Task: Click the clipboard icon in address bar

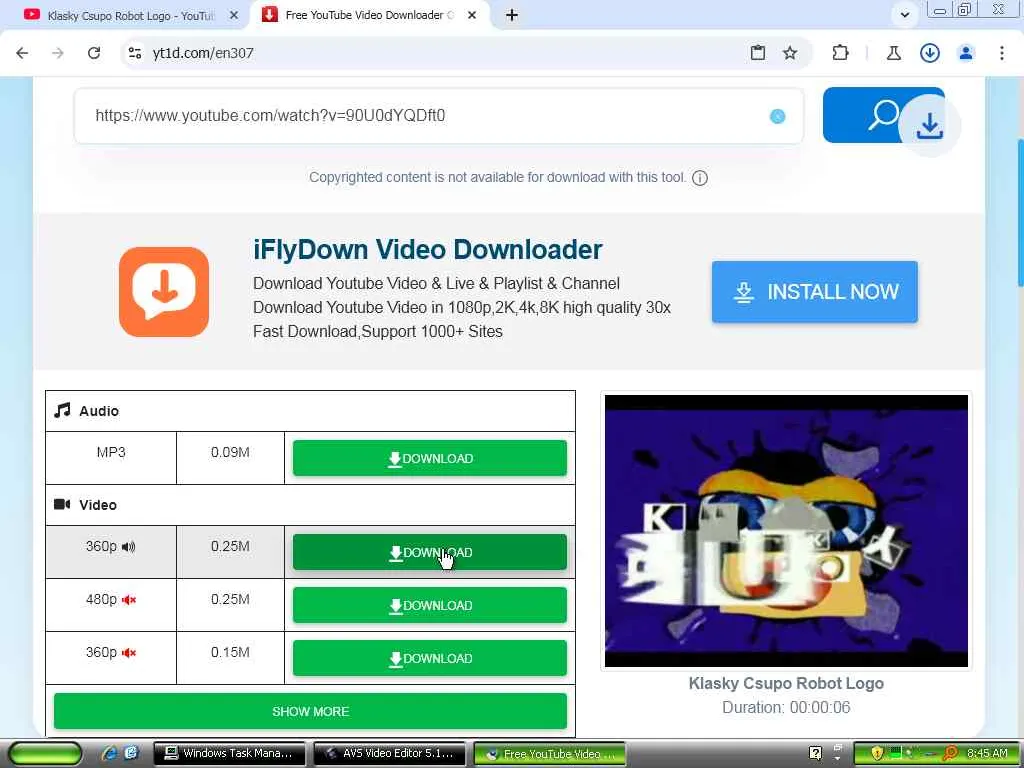Action: [758, 53]
